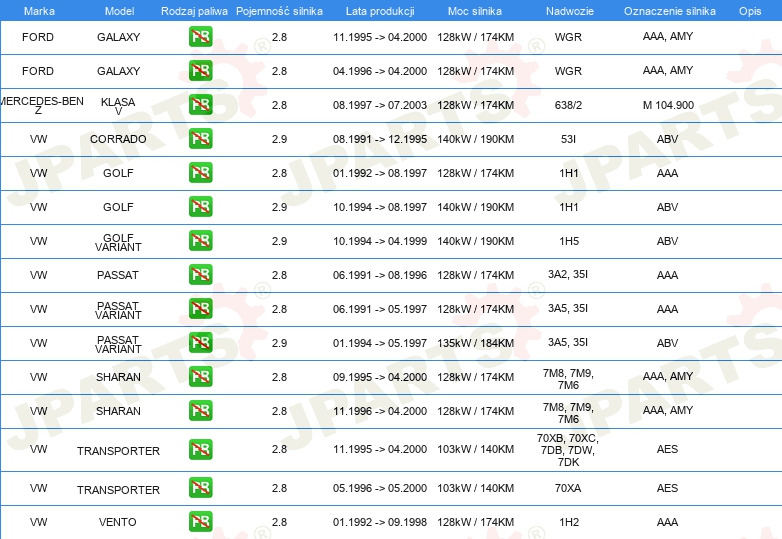Image resolution: width=782 pixels, height=539 pixels.
Task: Click fuel icon in Sharan 11.1996 row
Action: coord(200,411)
